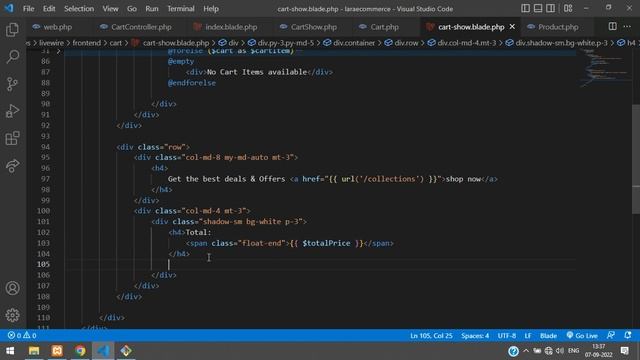
Task: Open feedback icon in status bar
Action: pyautogui.click(x=611, y=336)
